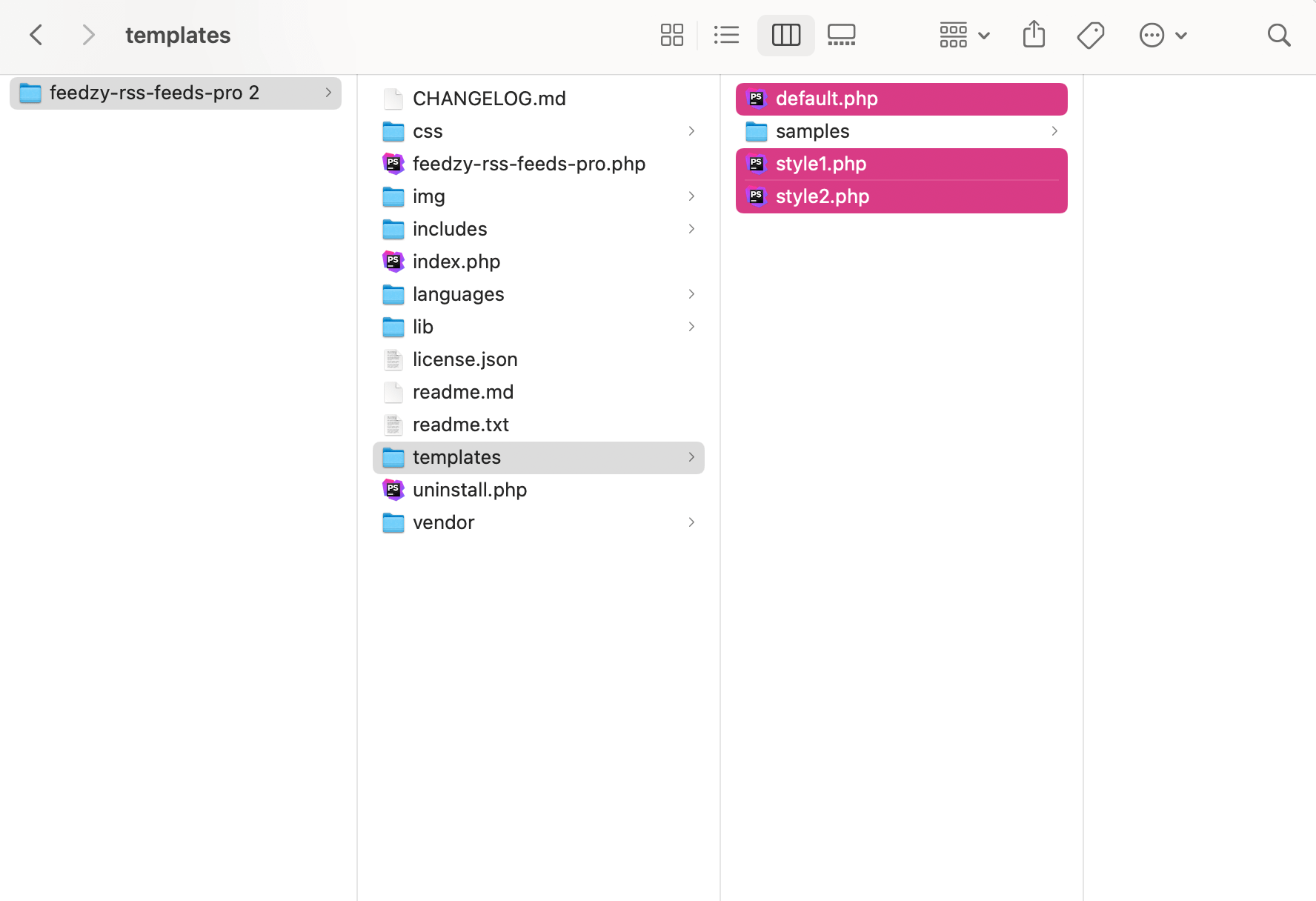Select the default.php file
This screenshot has height=901, width=1316.
pos(826,99)
